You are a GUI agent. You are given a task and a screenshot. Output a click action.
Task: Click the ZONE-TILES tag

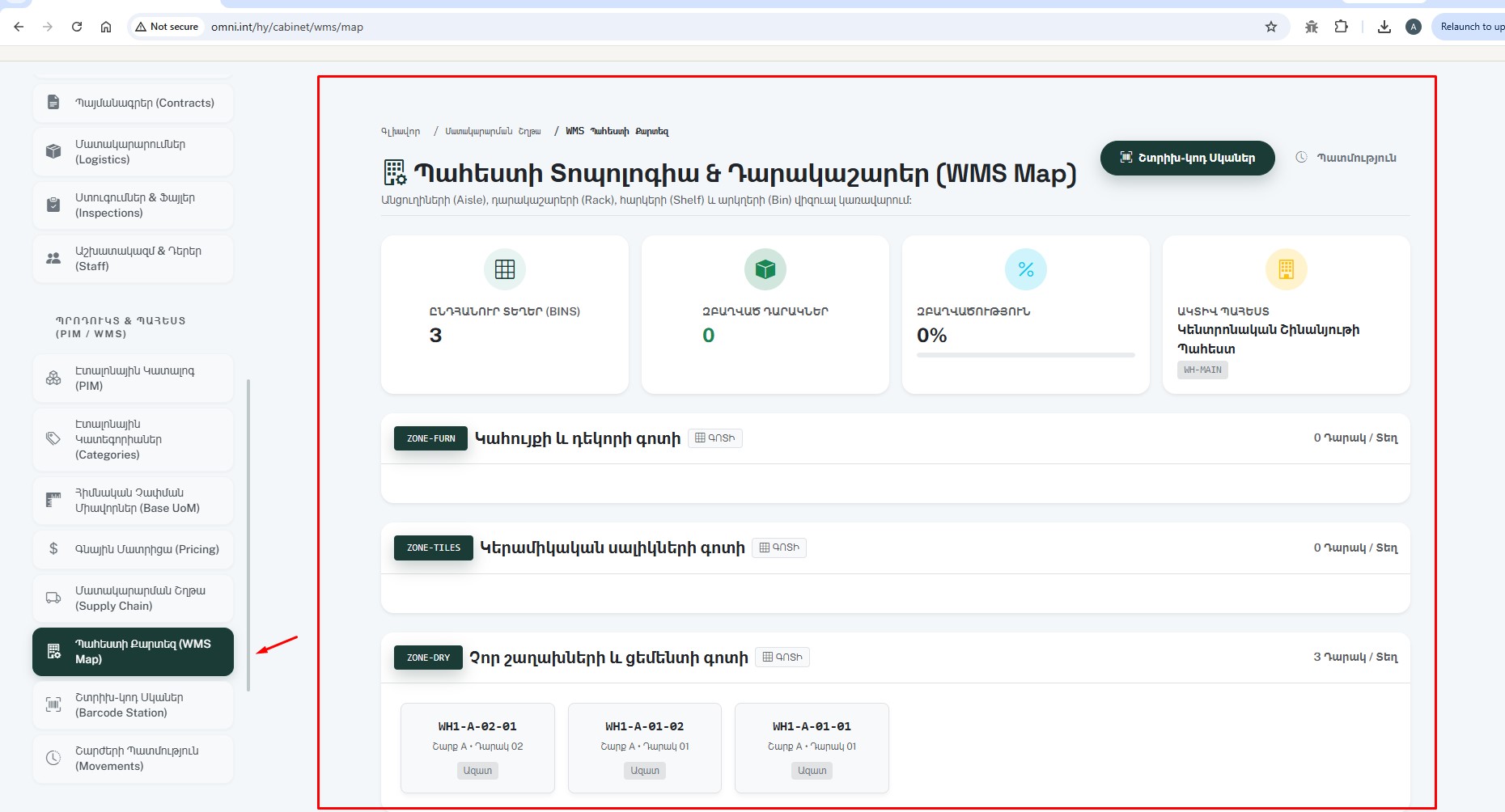[x=434, y=548]
